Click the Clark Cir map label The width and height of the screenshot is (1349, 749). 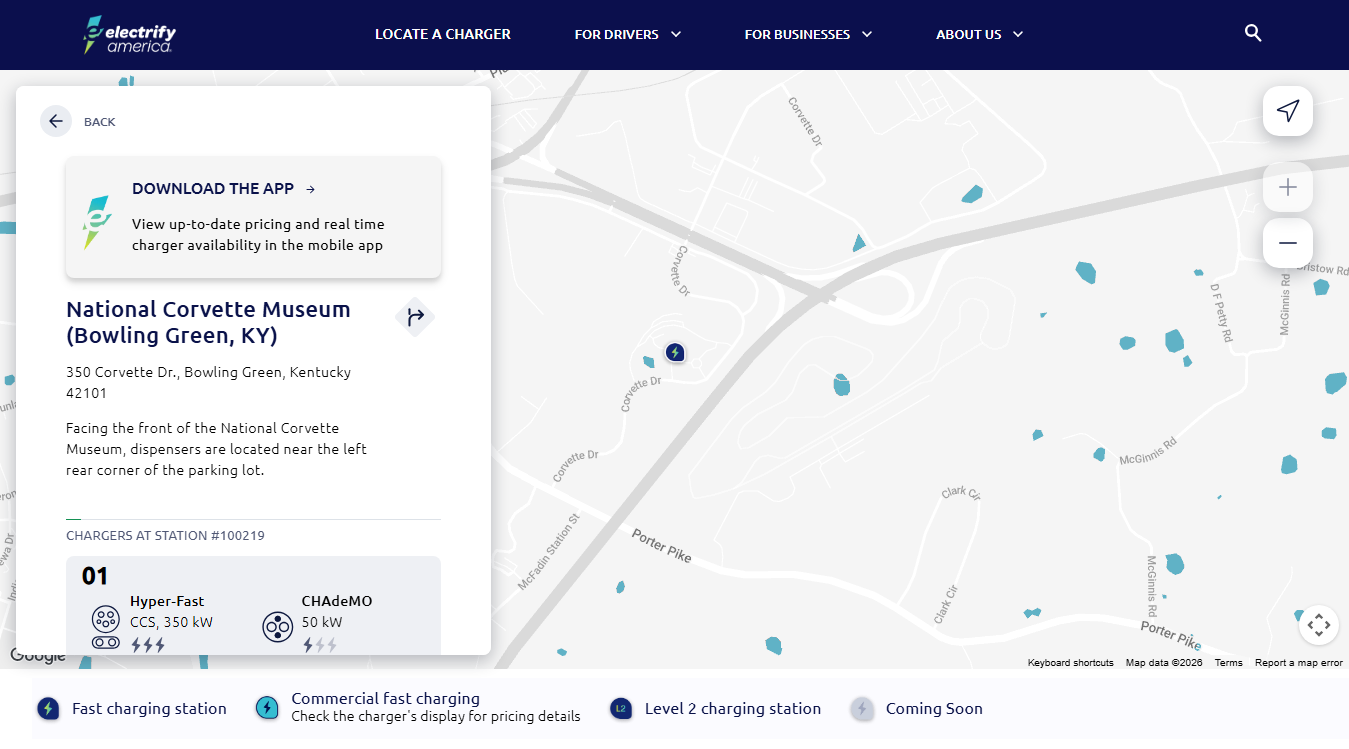962,494
